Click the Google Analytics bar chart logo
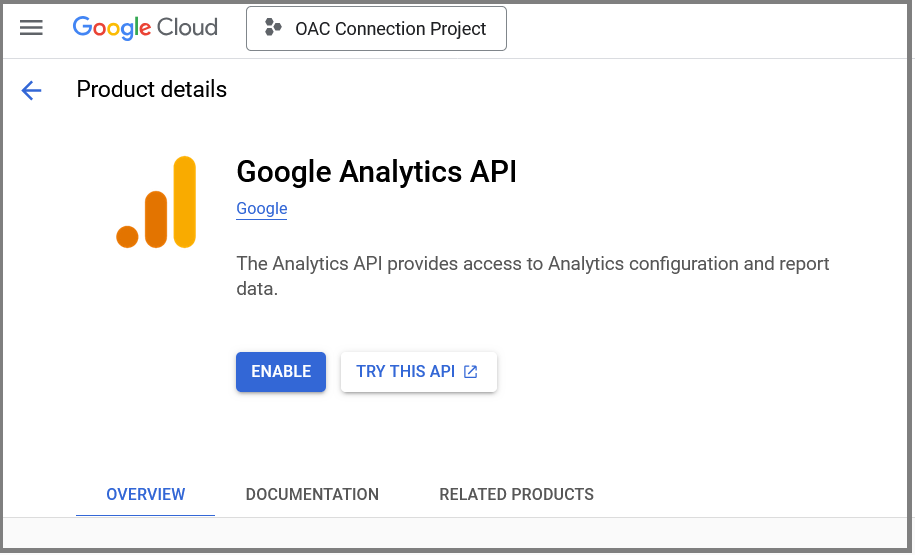Viewport: 915px width, 555px height. point(156,202)
